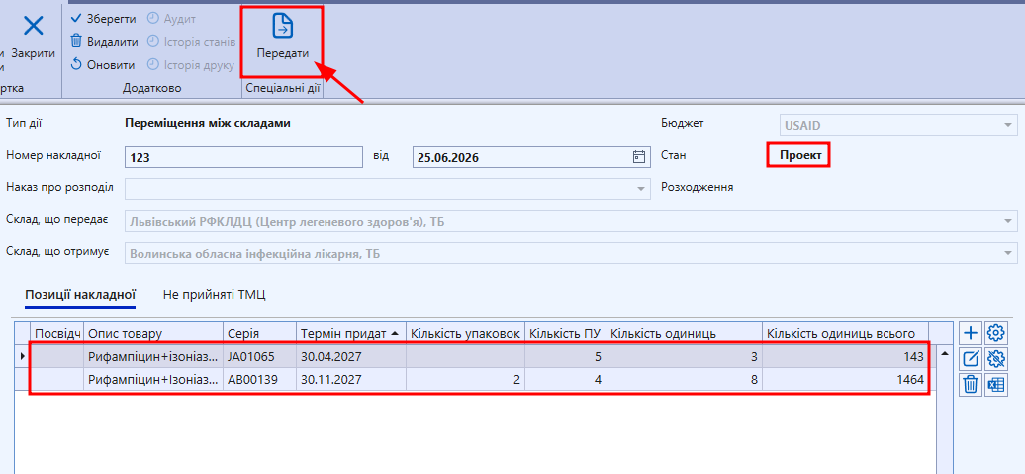Image resolution: width=1025 pixels, height=474 pixels.
Task: Click the Кількість одиниць column header
Action: 684,333
